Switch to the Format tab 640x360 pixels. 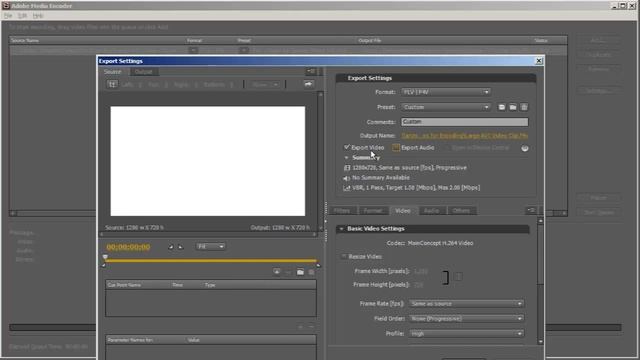click(x=373, y=211)
